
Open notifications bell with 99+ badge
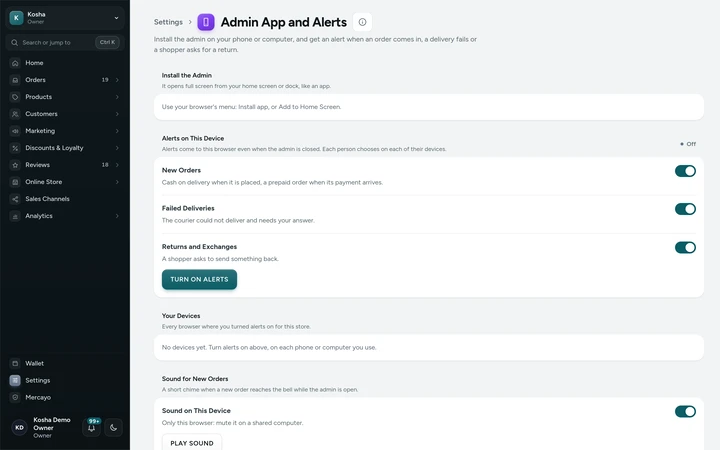point(91,428)
